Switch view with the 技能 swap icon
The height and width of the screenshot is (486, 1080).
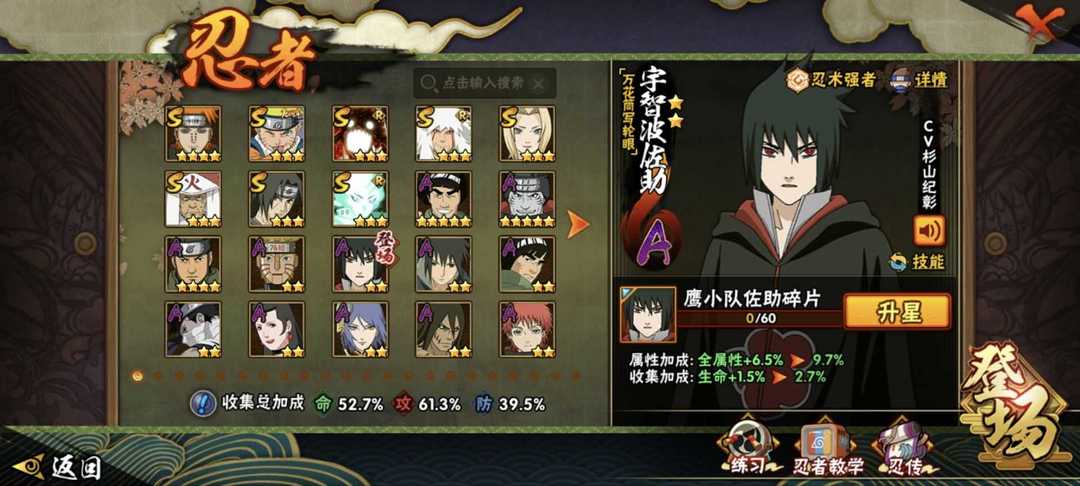click(x=897, y=262)
